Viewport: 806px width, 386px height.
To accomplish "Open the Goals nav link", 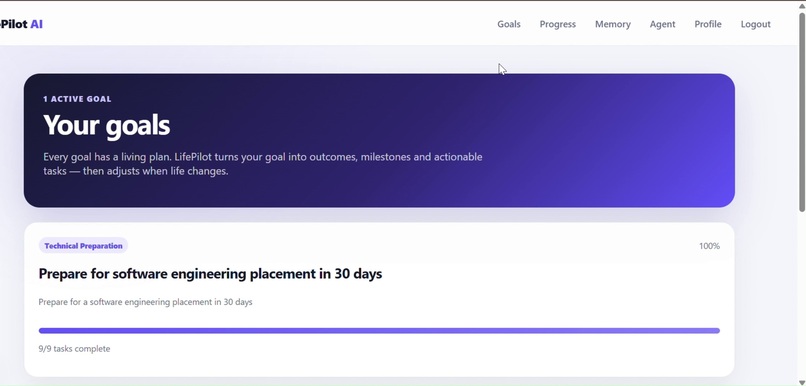I will 508,24.
